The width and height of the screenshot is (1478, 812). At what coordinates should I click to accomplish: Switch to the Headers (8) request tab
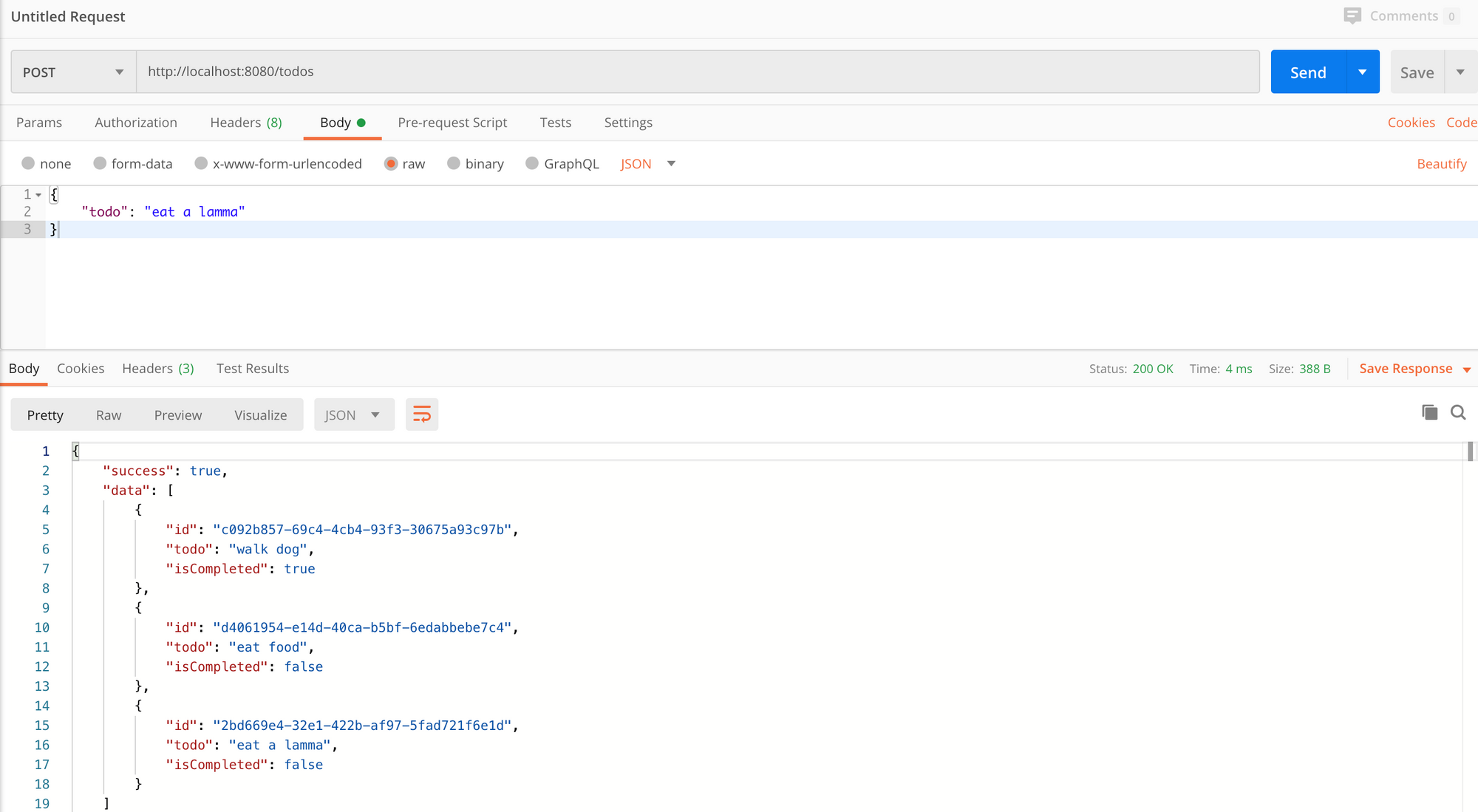(x=245, y=123)
